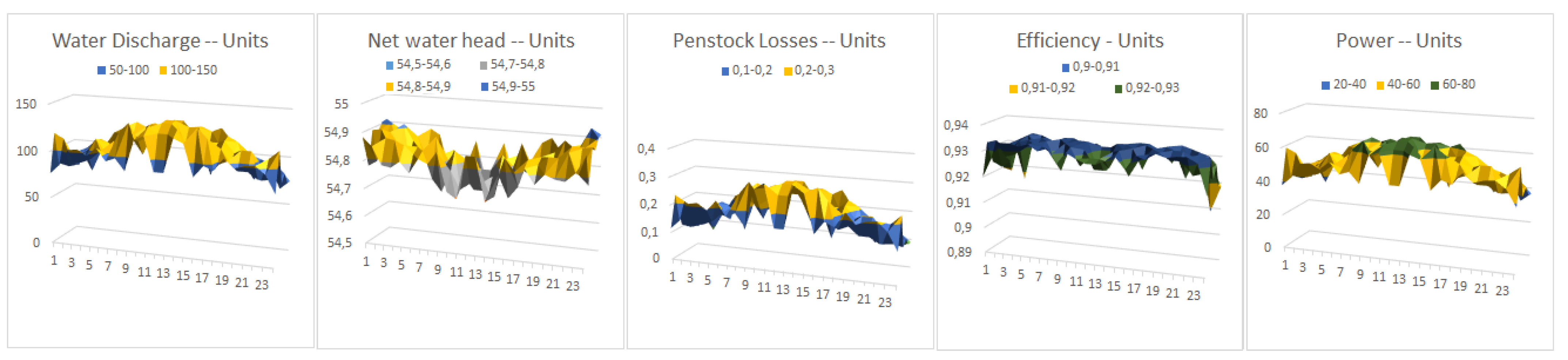
Task: Click the 0,4 axis label in Penstock Losses chart
Action: point(646,149)
